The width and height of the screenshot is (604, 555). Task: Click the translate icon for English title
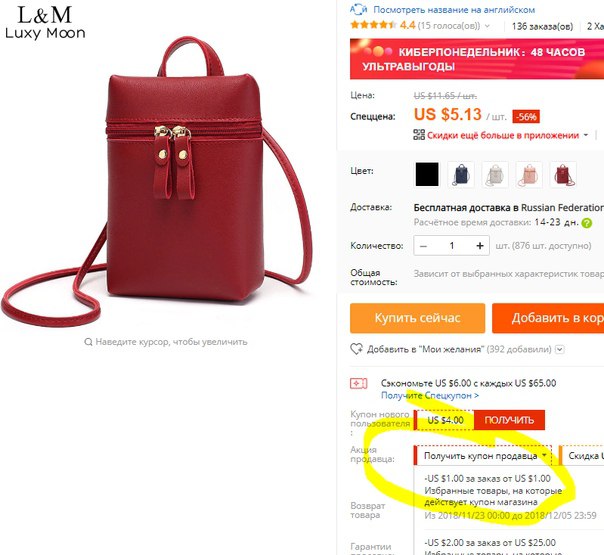click(358, 9)
